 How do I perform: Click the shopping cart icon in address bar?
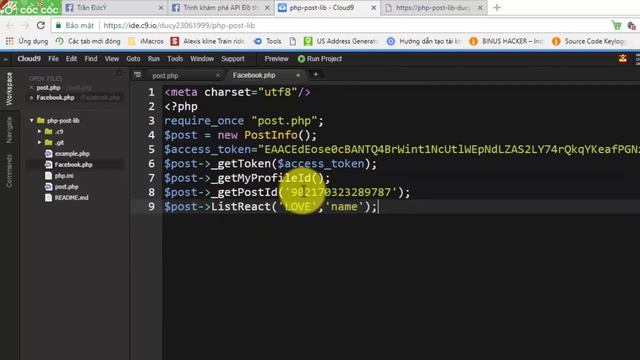tap(616, 25)
